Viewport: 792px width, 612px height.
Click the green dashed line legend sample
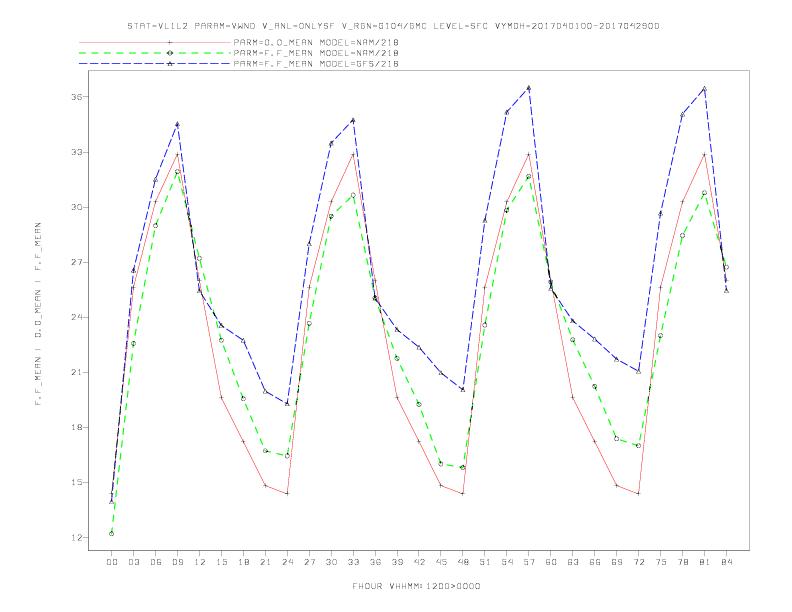click(x=155, y=53)
